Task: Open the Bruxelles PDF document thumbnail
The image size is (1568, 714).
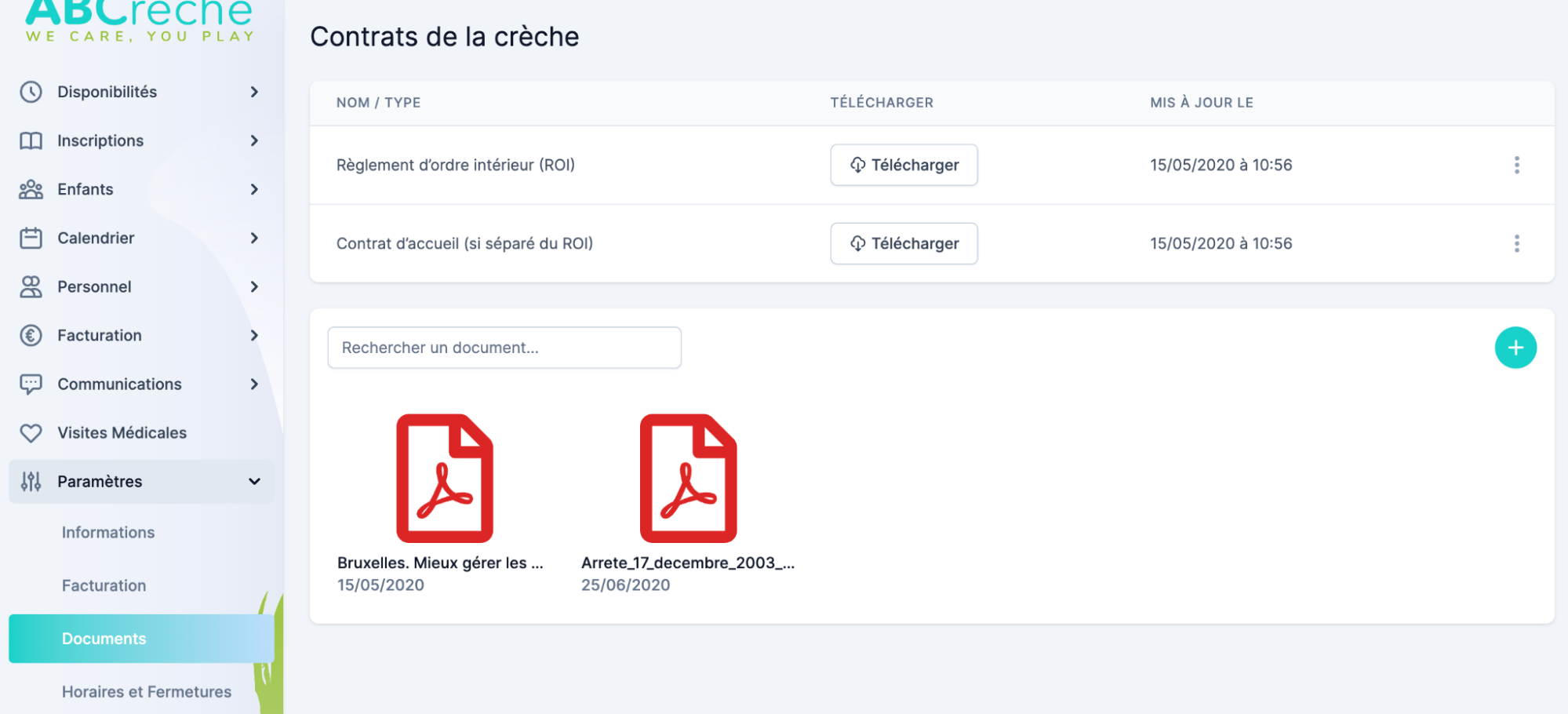Action: (444, 479)
